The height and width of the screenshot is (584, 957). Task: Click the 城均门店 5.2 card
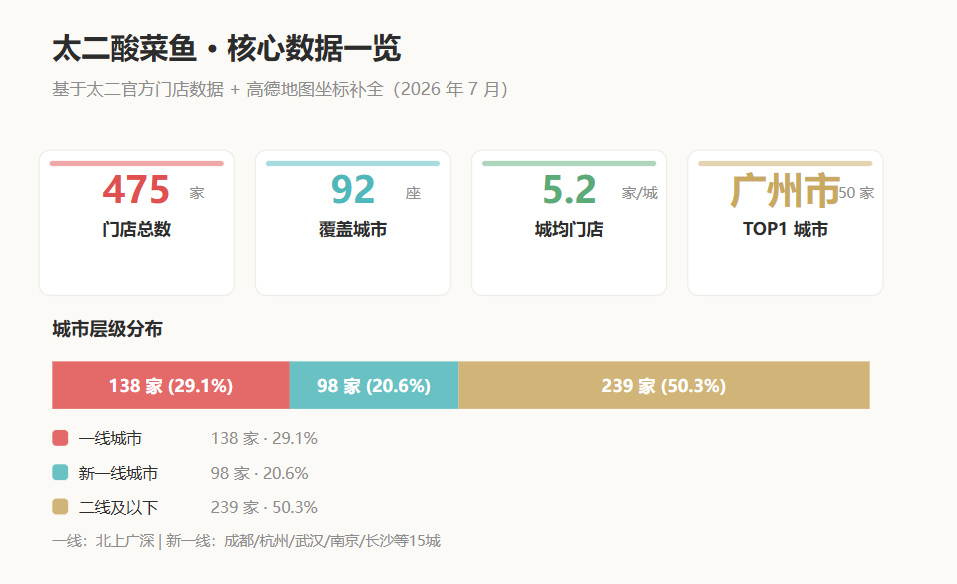(569, 223)
